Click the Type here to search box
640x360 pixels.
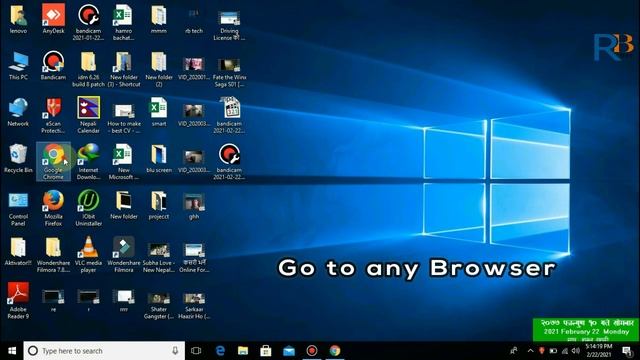click(x=104, y=351)
